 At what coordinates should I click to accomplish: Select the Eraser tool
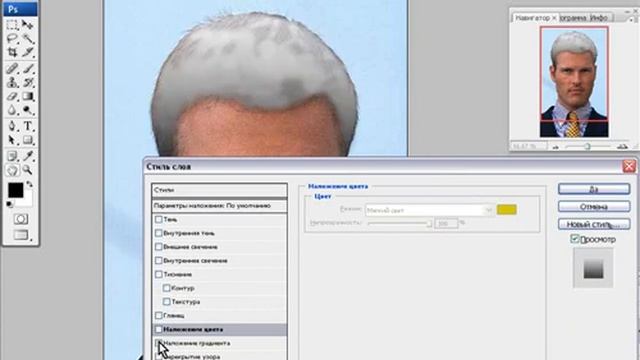(12, 96)
